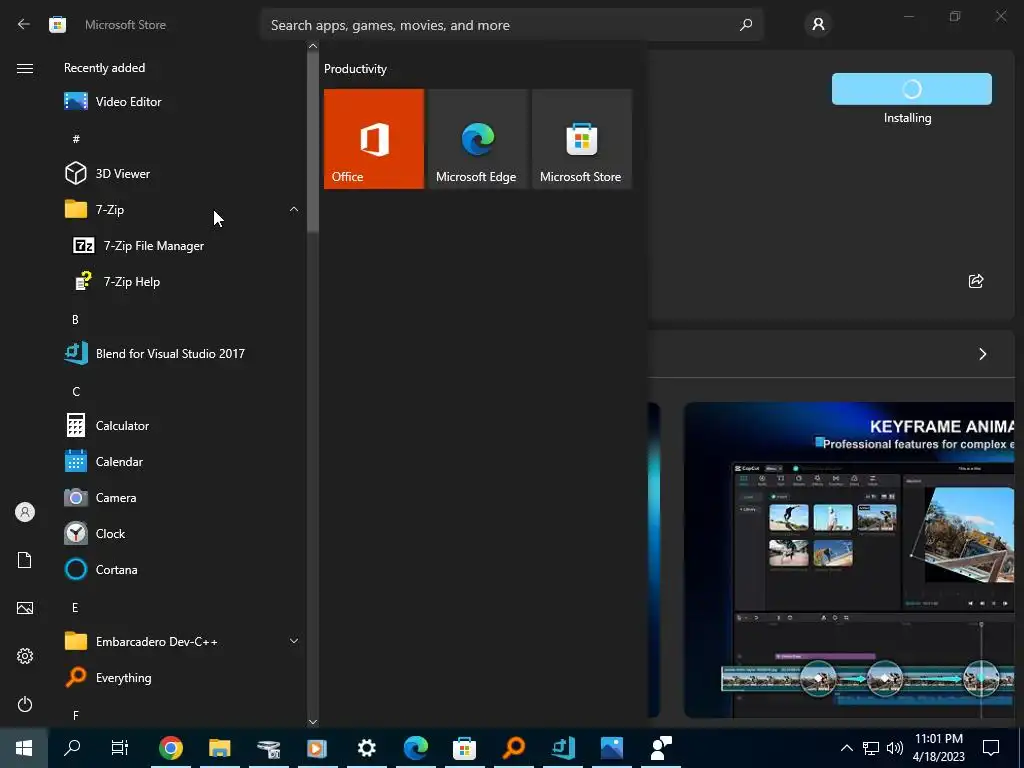Open the Calendar app

pos(183,462)
